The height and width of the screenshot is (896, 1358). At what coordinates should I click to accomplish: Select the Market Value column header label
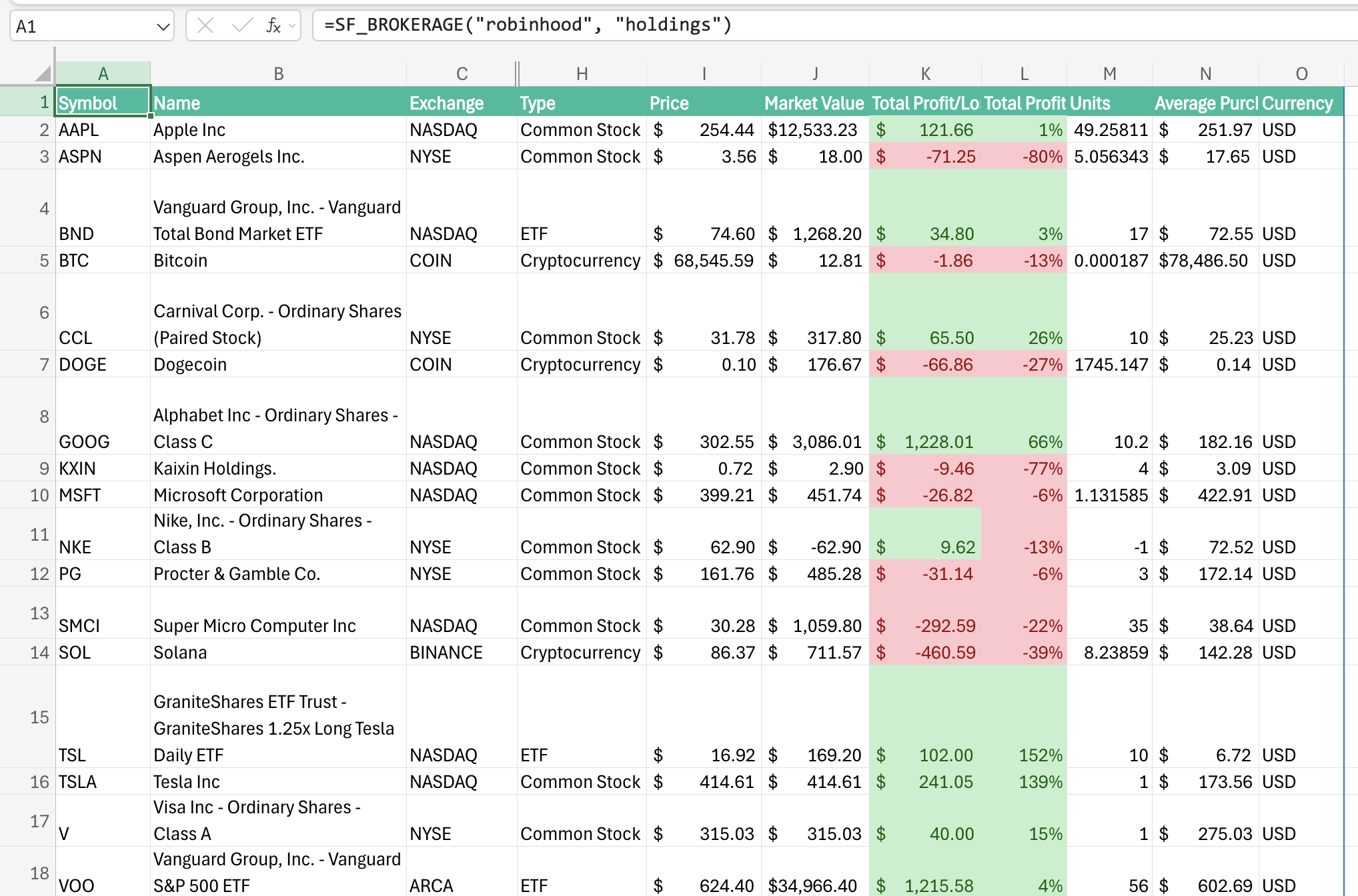click(x=814, y=102)
